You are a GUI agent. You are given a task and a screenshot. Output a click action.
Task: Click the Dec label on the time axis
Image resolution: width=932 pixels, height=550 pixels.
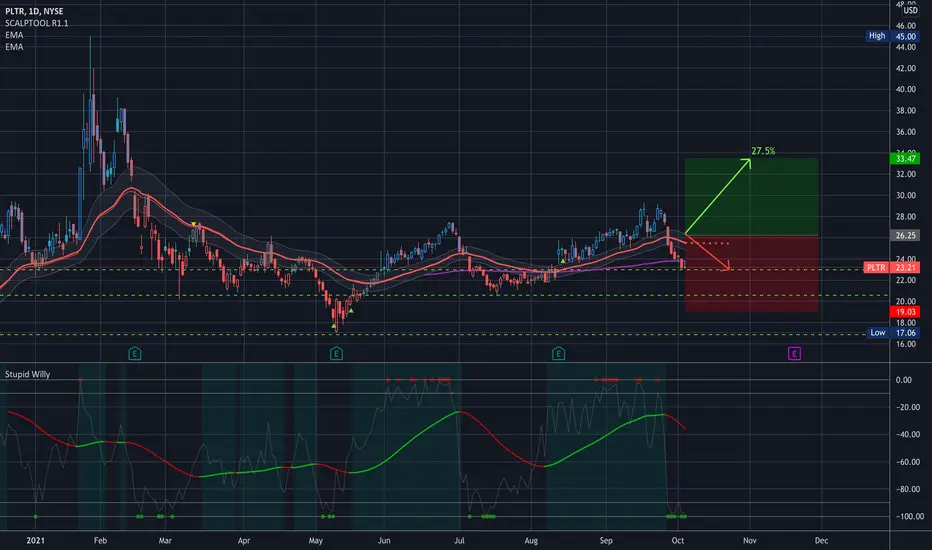[x=821, y=540]
